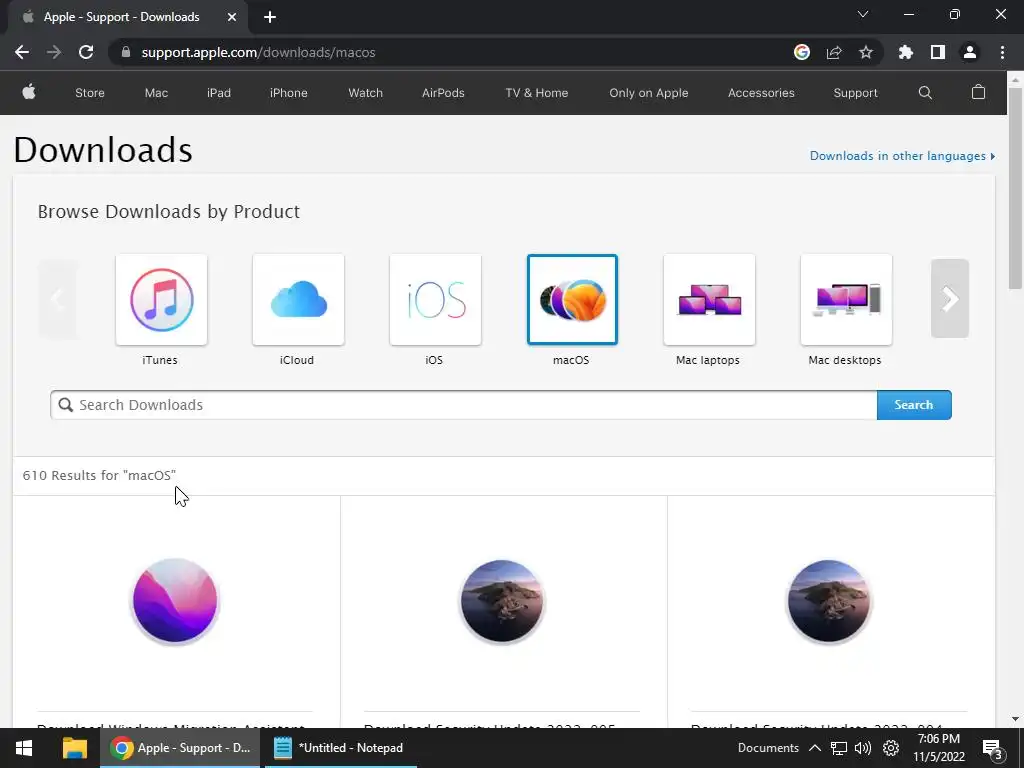The image size is (1024, 768).
Task: Share this page icon in address bar
Action: [x=834, y=52]
